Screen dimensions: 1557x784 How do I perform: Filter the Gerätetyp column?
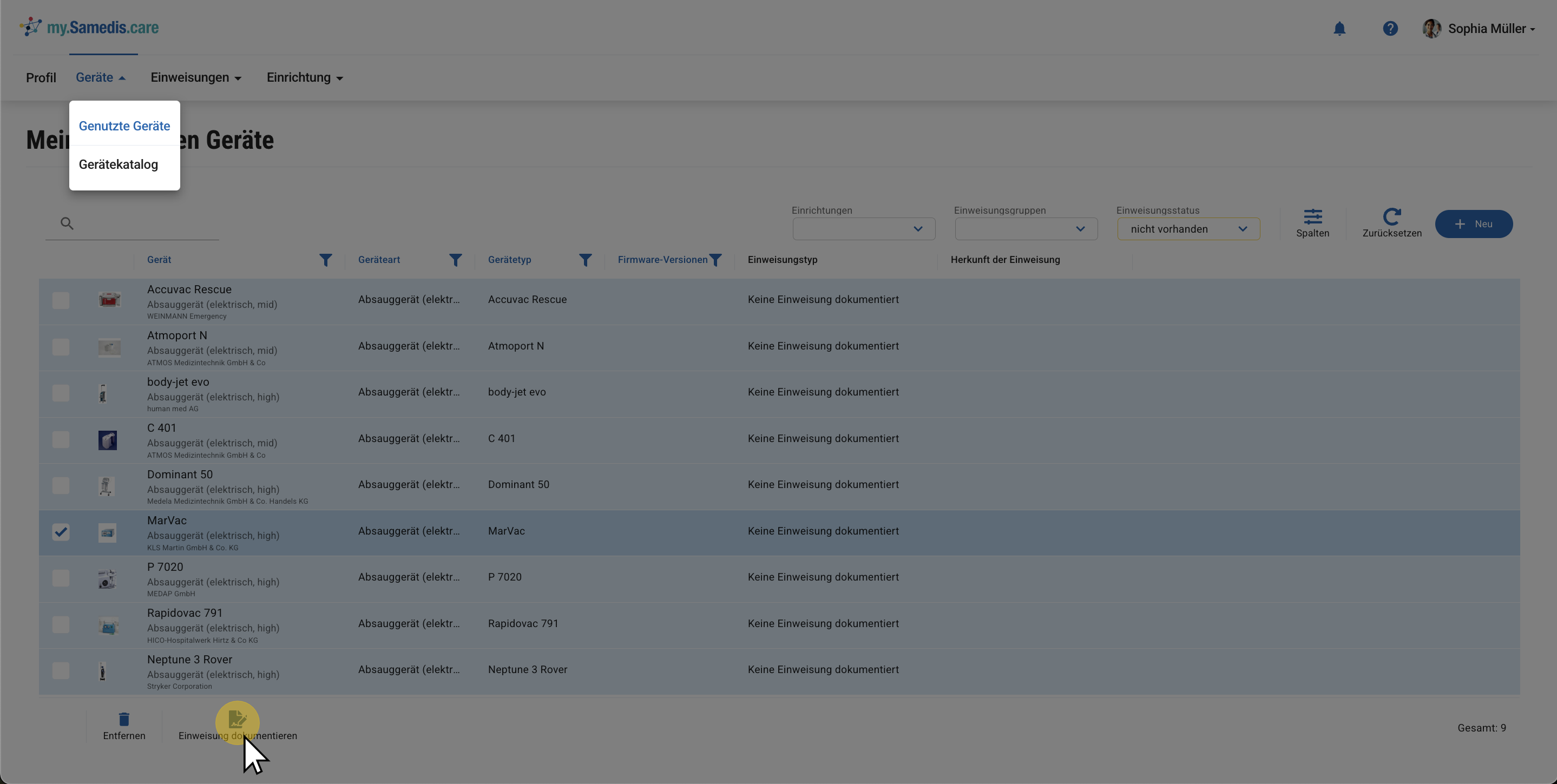[585, 260]
